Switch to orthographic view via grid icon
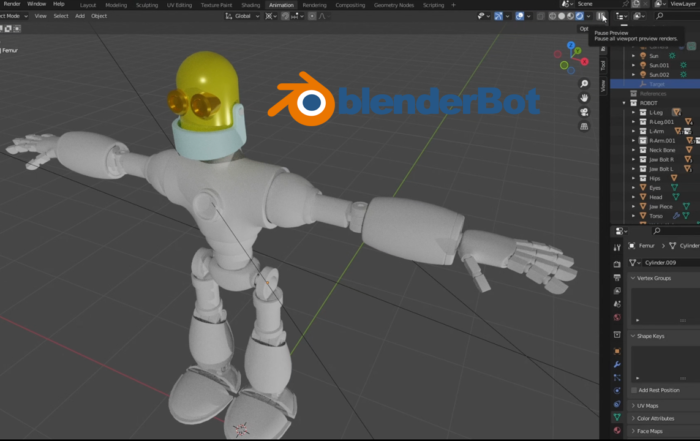This screenshot has height=441, width=700. [585, 127]
